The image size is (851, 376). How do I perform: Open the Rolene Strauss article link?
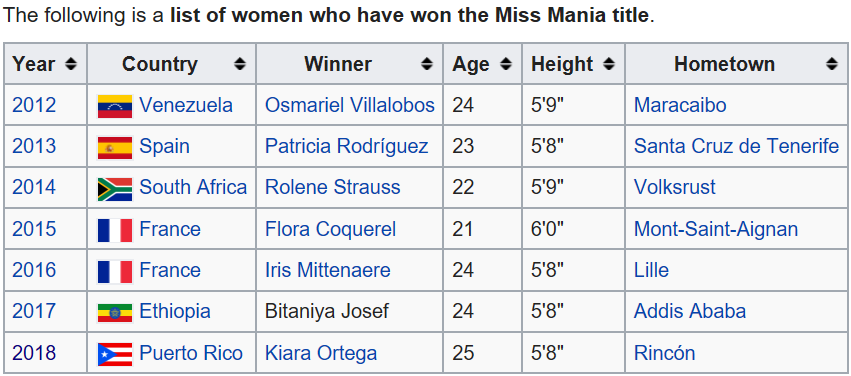coord(333,188)
